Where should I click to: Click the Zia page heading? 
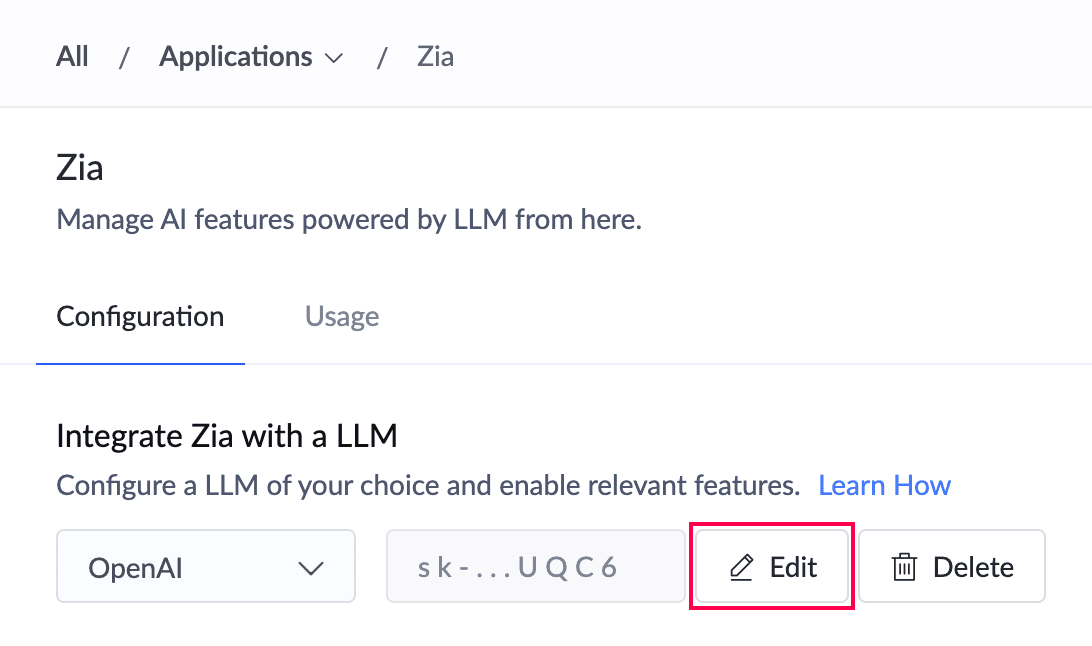[x=80, y=167]
